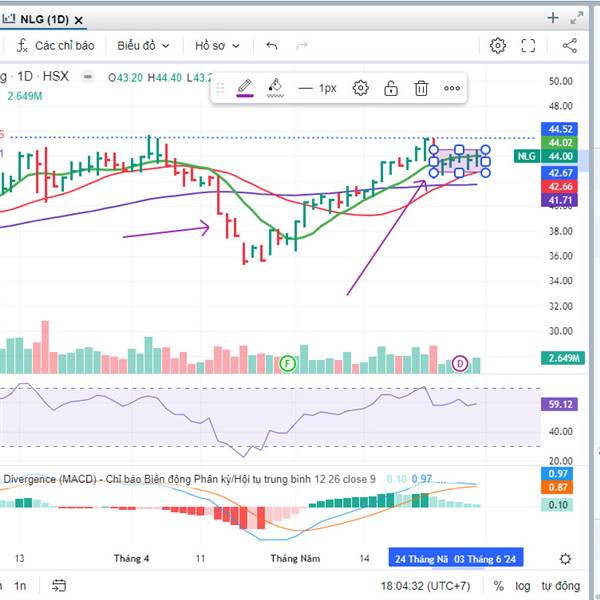The image size is (600, 600).
Task: Select the MACD 0.97 value tag
Action: coord(557,474)
